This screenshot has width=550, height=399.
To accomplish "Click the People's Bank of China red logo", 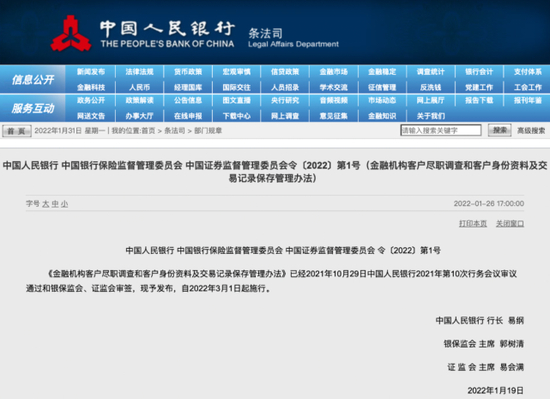I will pyautogui.click(x=71, y=34).
